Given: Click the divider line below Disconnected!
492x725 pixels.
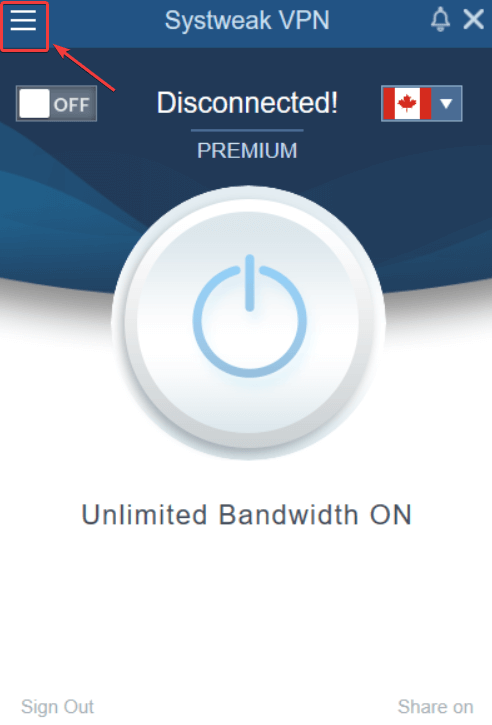Looking at the screenshot, I should click(247, 130).
